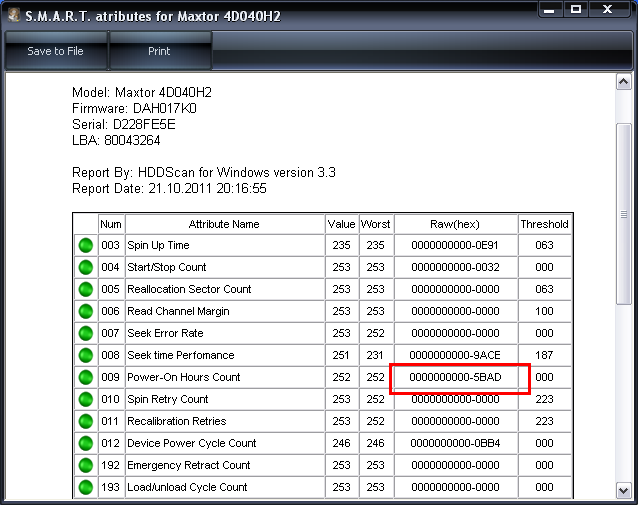638x505 pixels.
Task: Select green status icon for Spin Retry Count
Action: (86, 399)
